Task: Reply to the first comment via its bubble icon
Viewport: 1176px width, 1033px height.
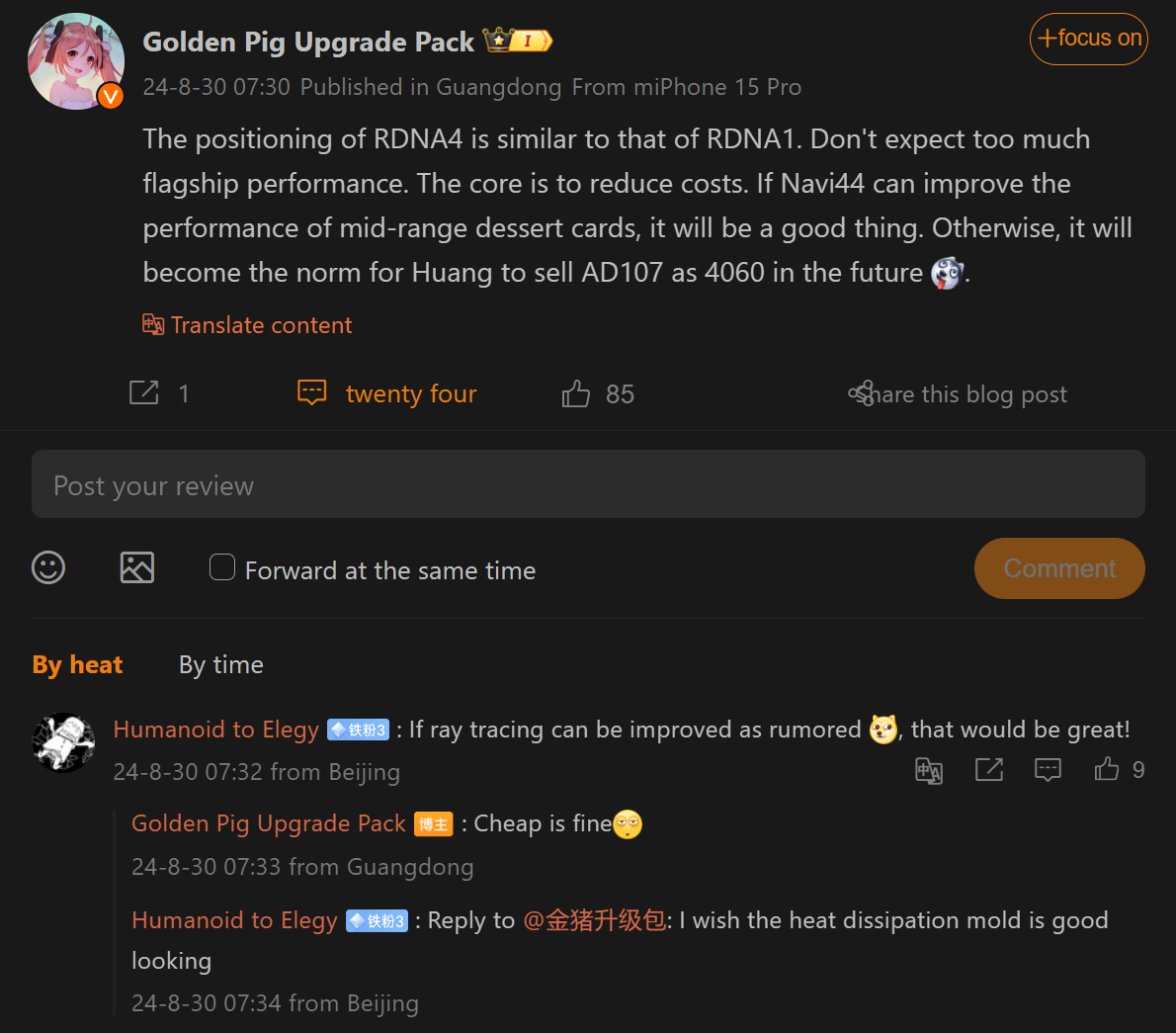Action: point(1048,769)
